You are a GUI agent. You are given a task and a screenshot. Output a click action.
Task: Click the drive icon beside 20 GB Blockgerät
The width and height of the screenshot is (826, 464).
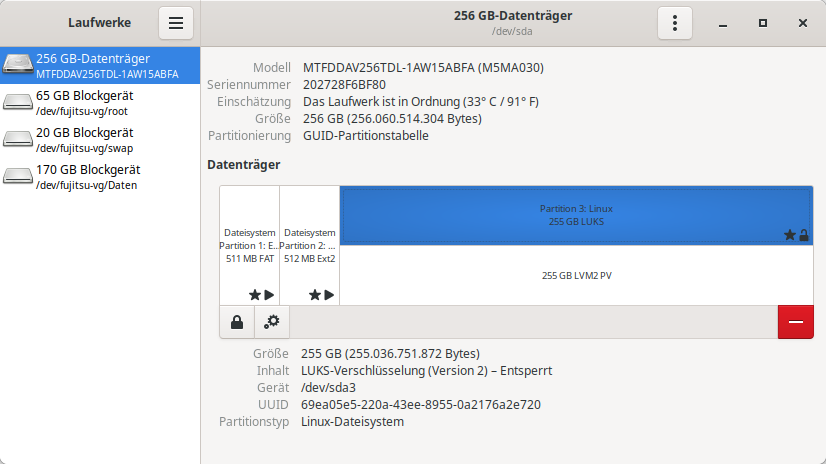(18, 139)
